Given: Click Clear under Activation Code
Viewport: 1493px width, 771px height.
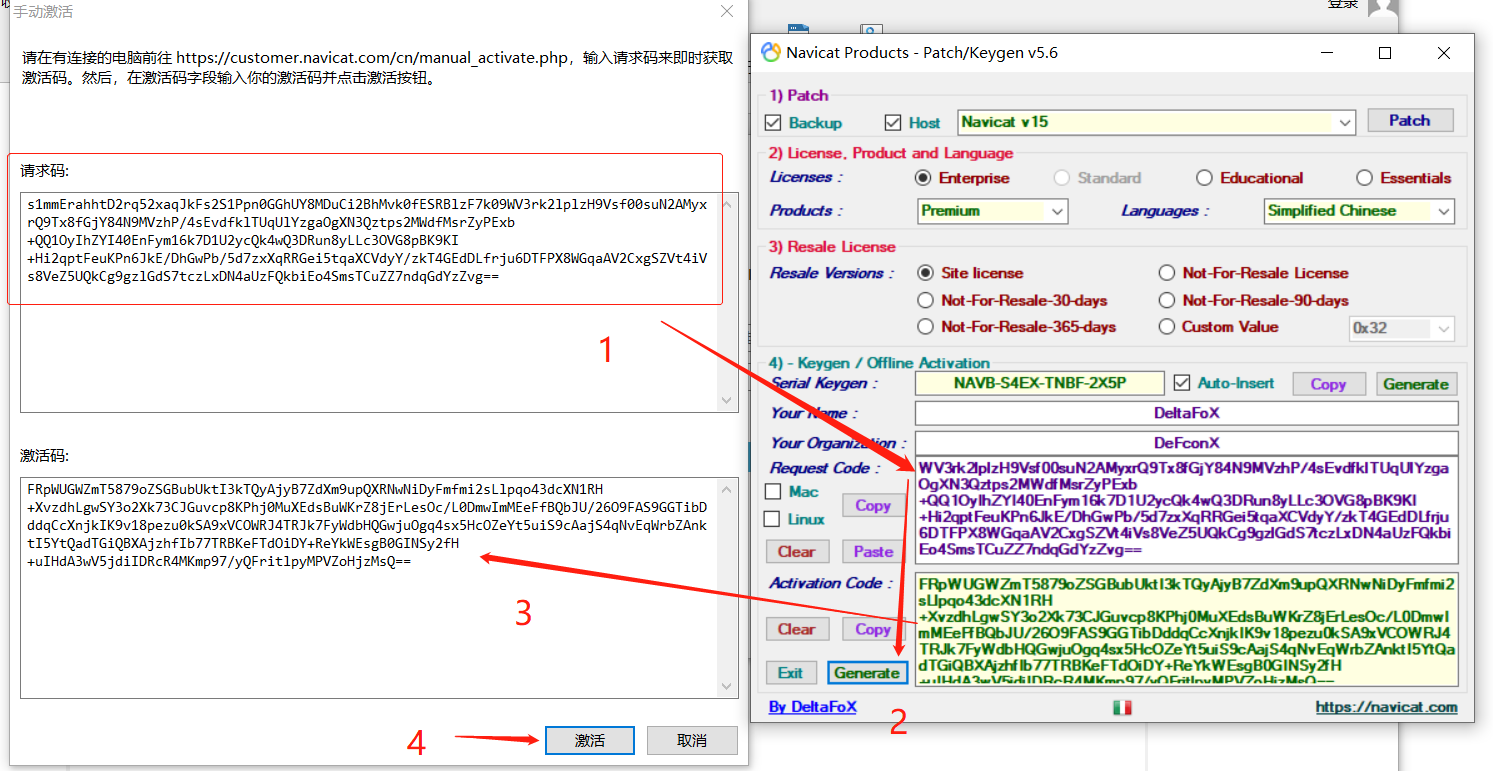Looking at the screenshot, I should 797,629.
